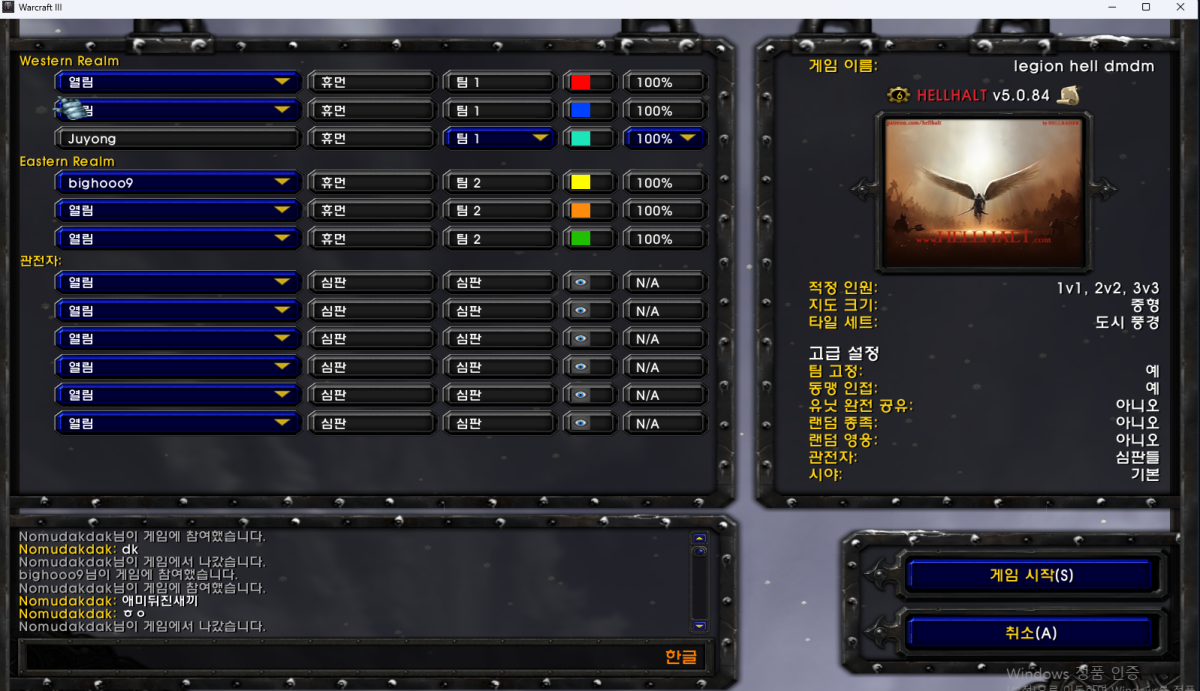The image size is (1200, 691).
Task: Click the 게임 시작(S) start game button
Action: [x=1030, y=576]
